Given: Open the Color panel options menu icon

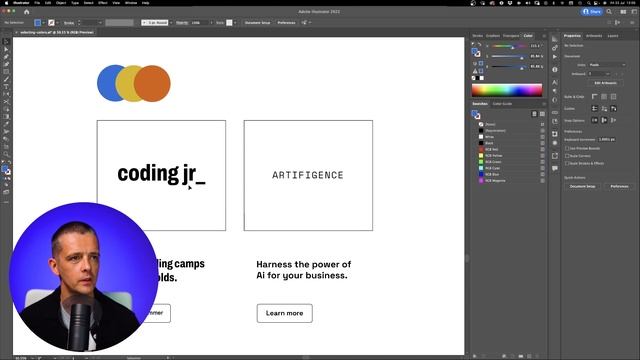Looking at the screenshot, I should pyautogui.click(x=544, y=36).
